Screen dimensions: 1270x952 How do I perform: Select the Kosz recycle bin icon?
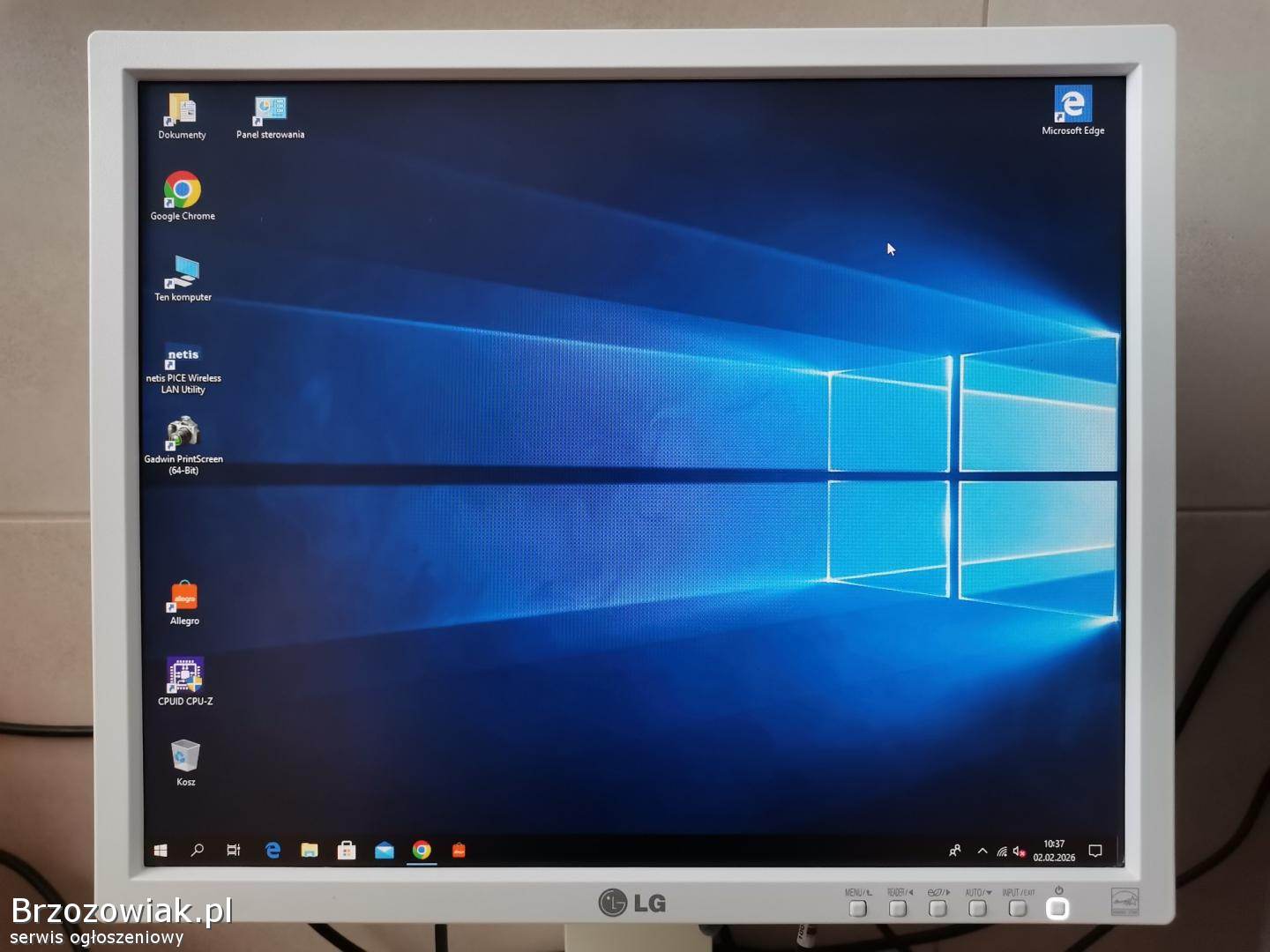(x=185, y=757)
